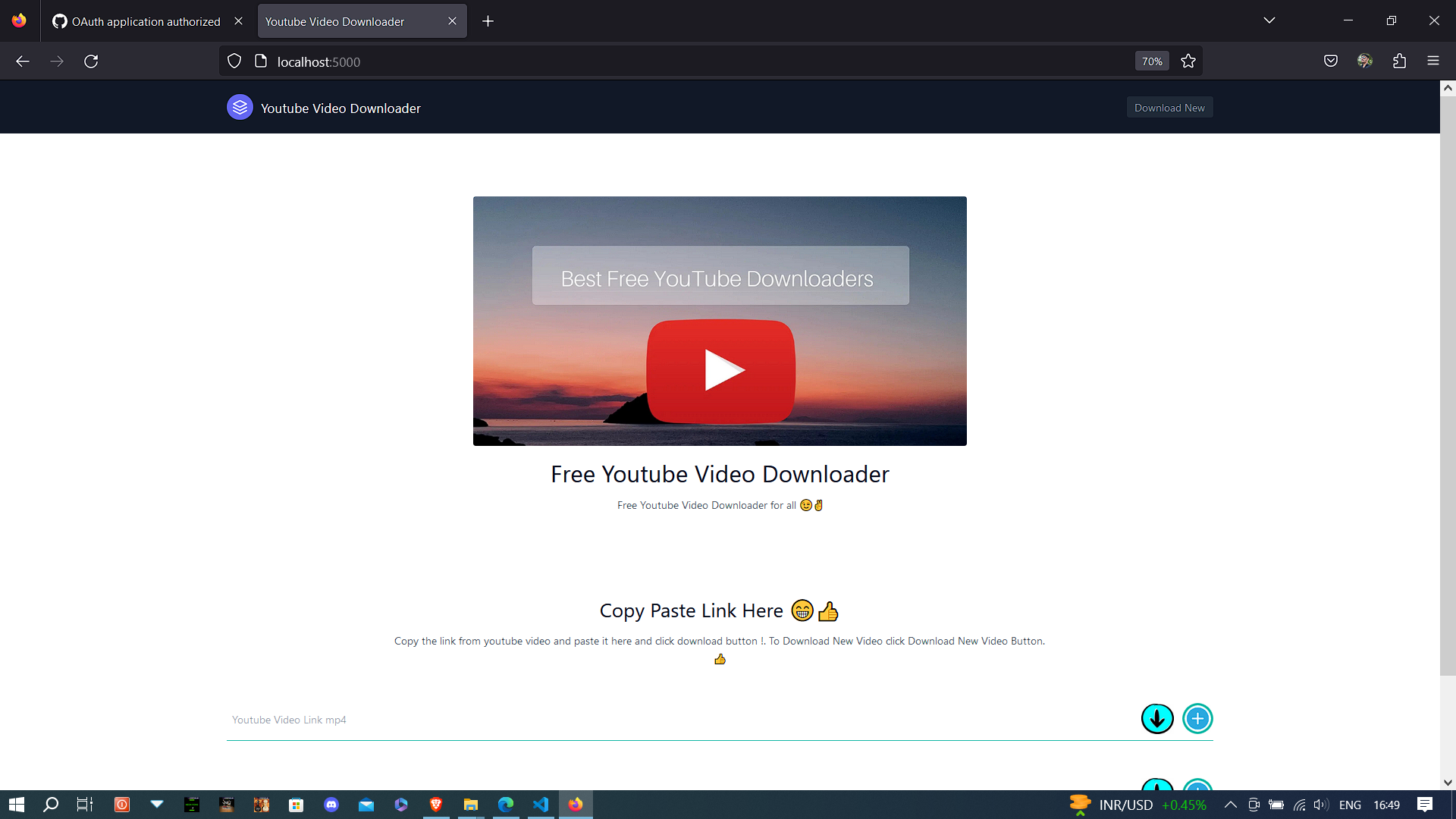The width and height of the screenshot is (1456, 819).
Task: Open the browser extensions icon
Action: point(1399,61)
